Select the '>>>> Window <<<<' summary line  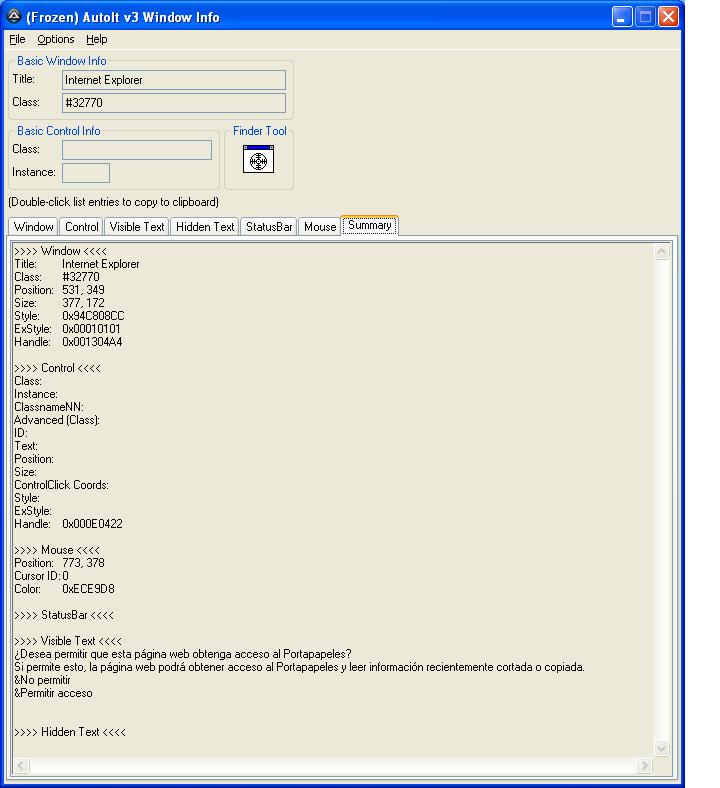point(60,251)
